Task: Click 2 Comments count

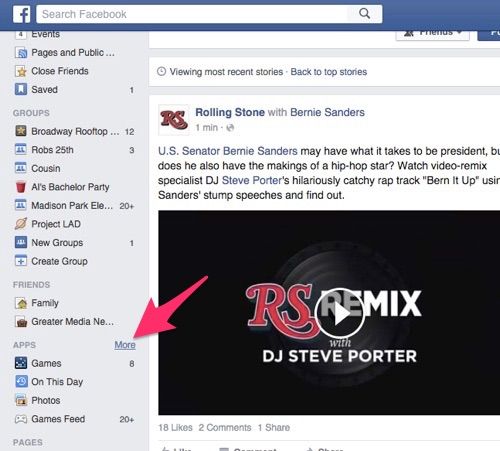Action: coord(225,427)
